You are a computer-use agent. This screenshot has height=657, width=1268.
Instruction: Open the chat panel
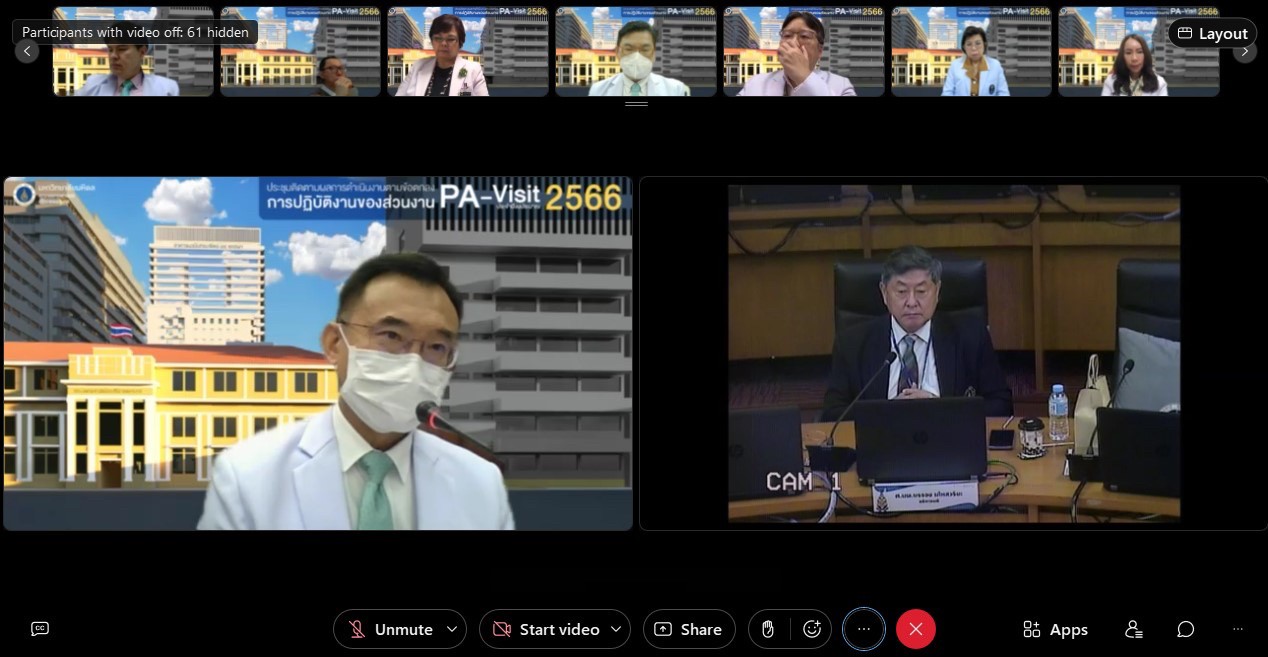pyautogui.click(x=1185, y=629)
